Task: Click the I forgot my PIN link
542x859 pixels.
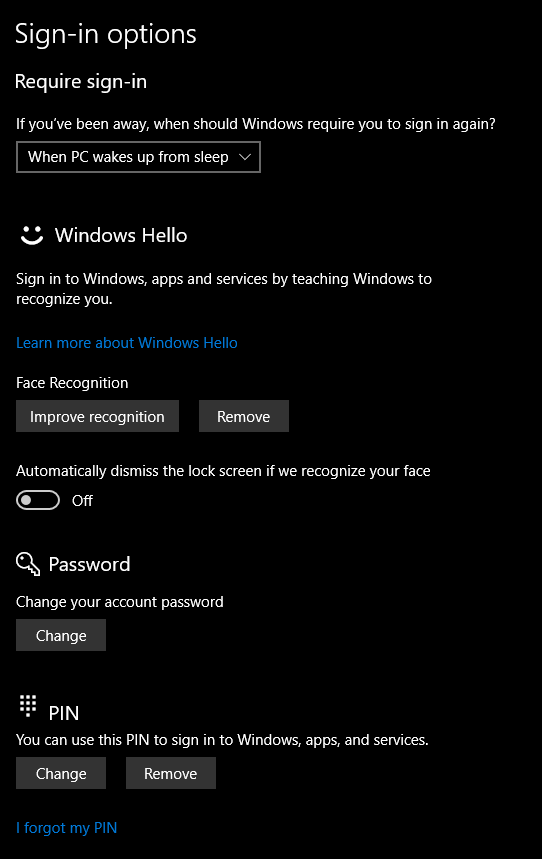Action: (66, 828)
